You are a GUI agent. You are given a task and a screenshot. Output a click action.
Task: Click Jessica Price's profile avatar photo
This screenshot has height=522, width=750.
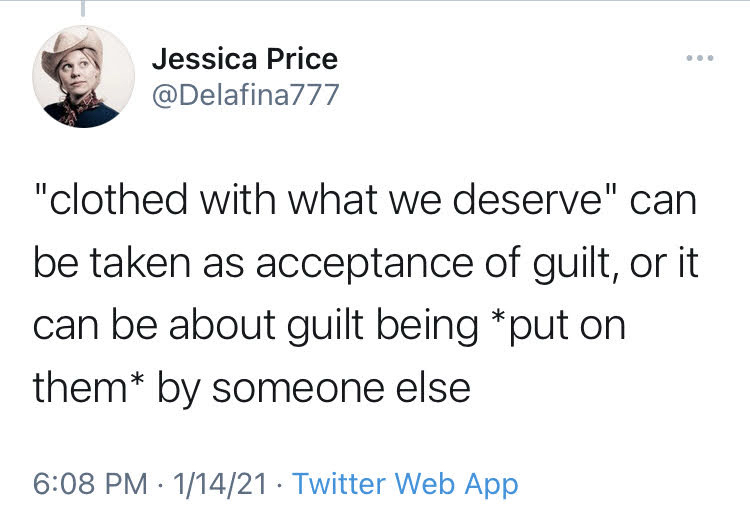tap(82, 78)
